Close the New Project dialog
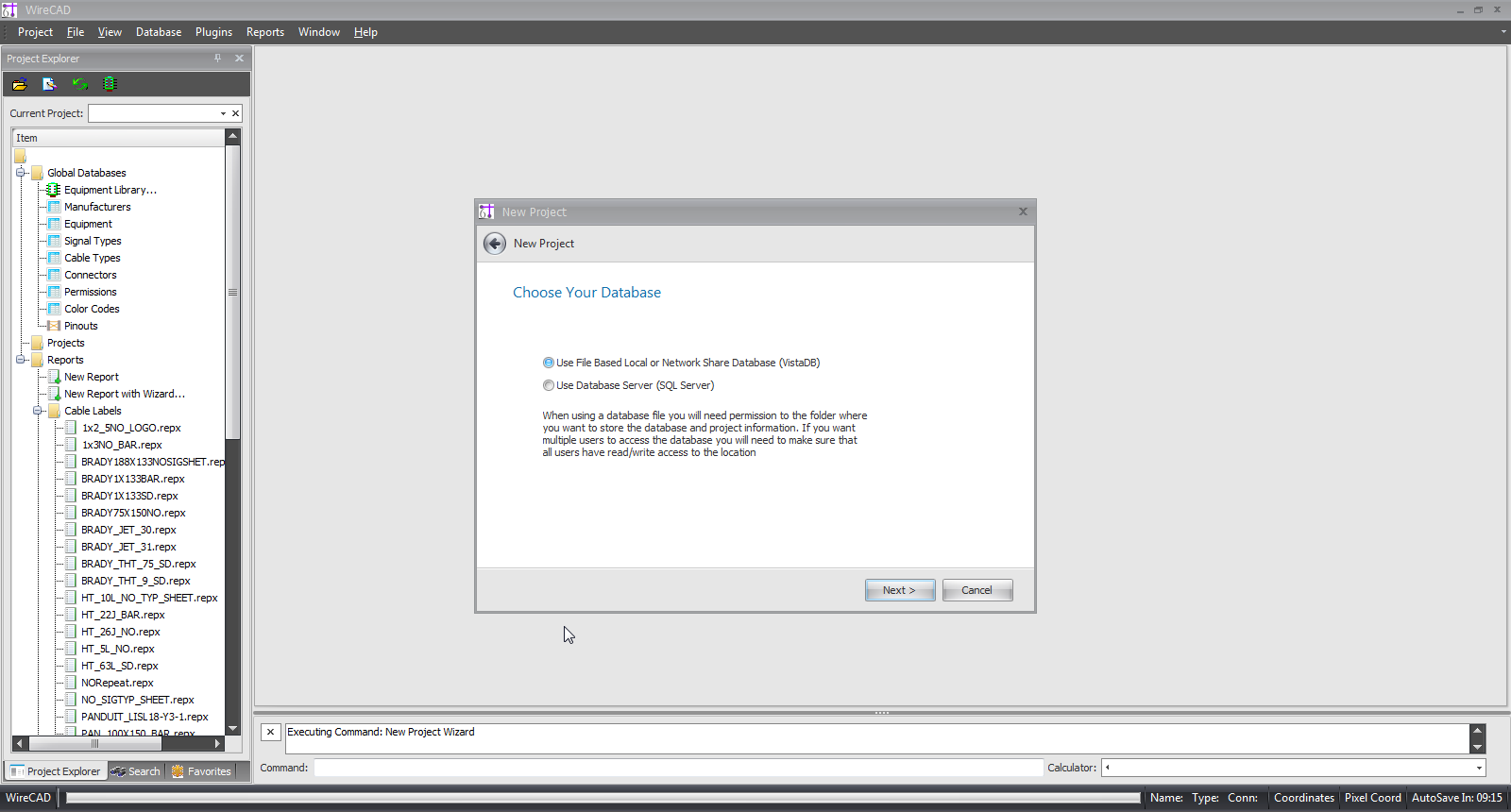Viewport: 1511px width, 812px height. click(1023, 211)
